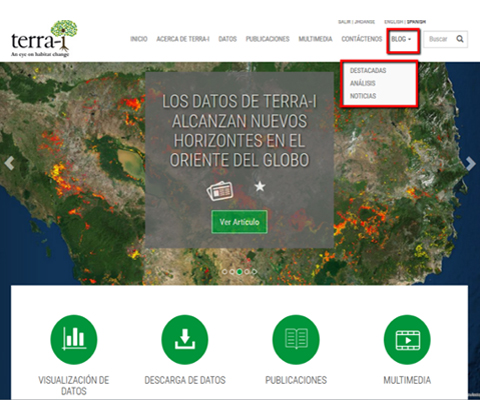
Task: Expand the BLOG dropdown menu
Action: tap(401, 39)
